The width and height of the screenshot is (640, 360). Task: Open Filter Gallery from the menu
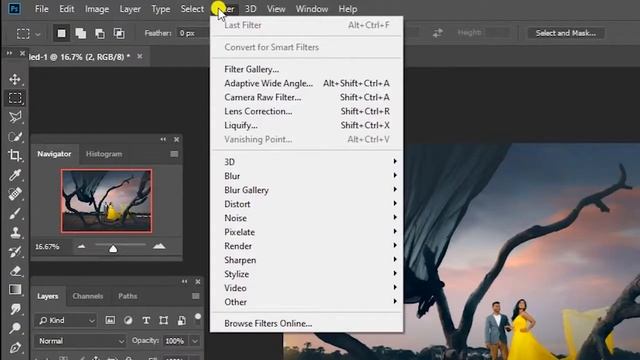[x=307, y=69]
